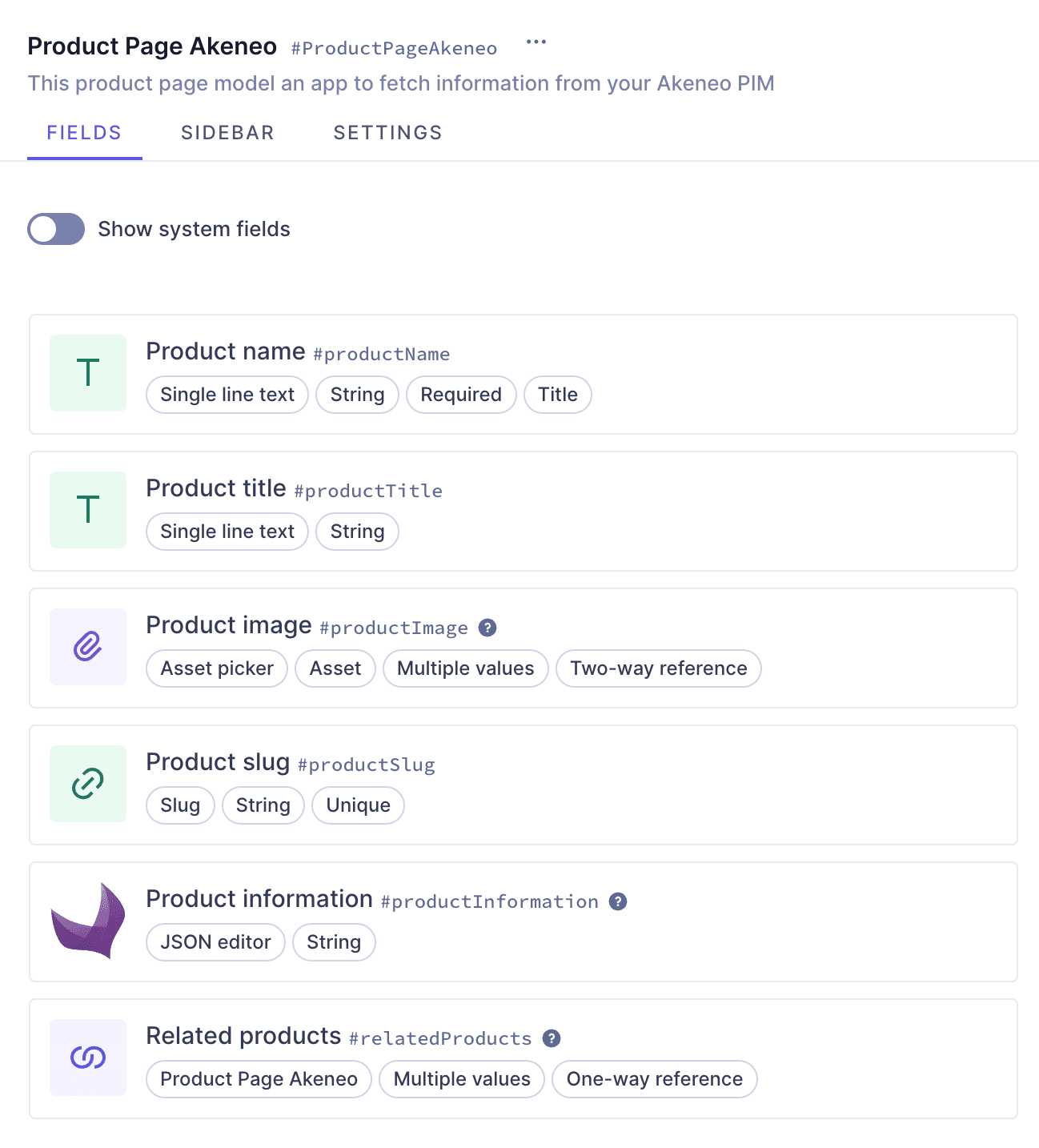Open the Product title field card
Viewport: 1039px width, 1148px height.
click(x=520, y=511)
